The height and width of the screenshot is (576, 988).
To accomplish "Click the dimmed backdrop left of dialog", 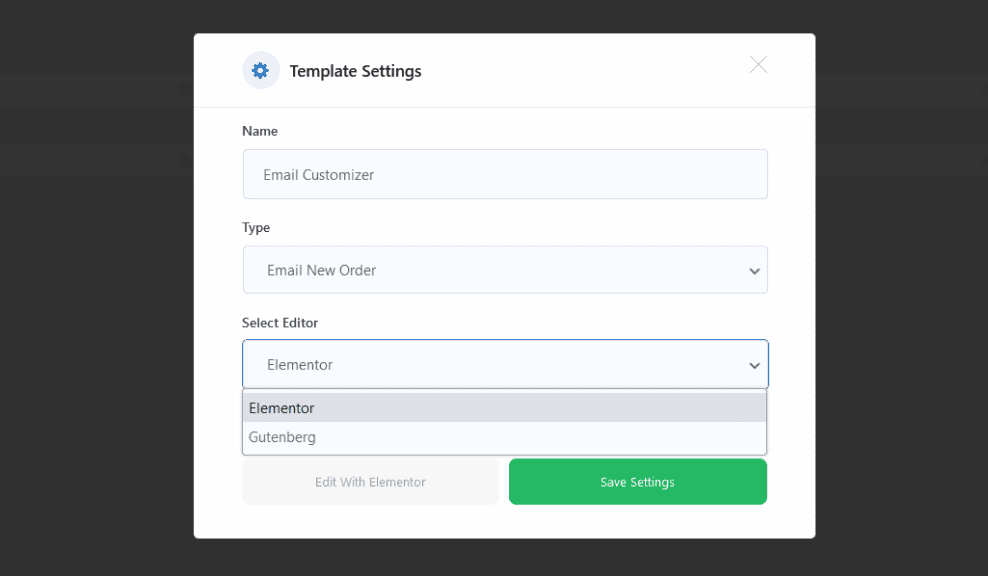I will (x=96, y=300).
